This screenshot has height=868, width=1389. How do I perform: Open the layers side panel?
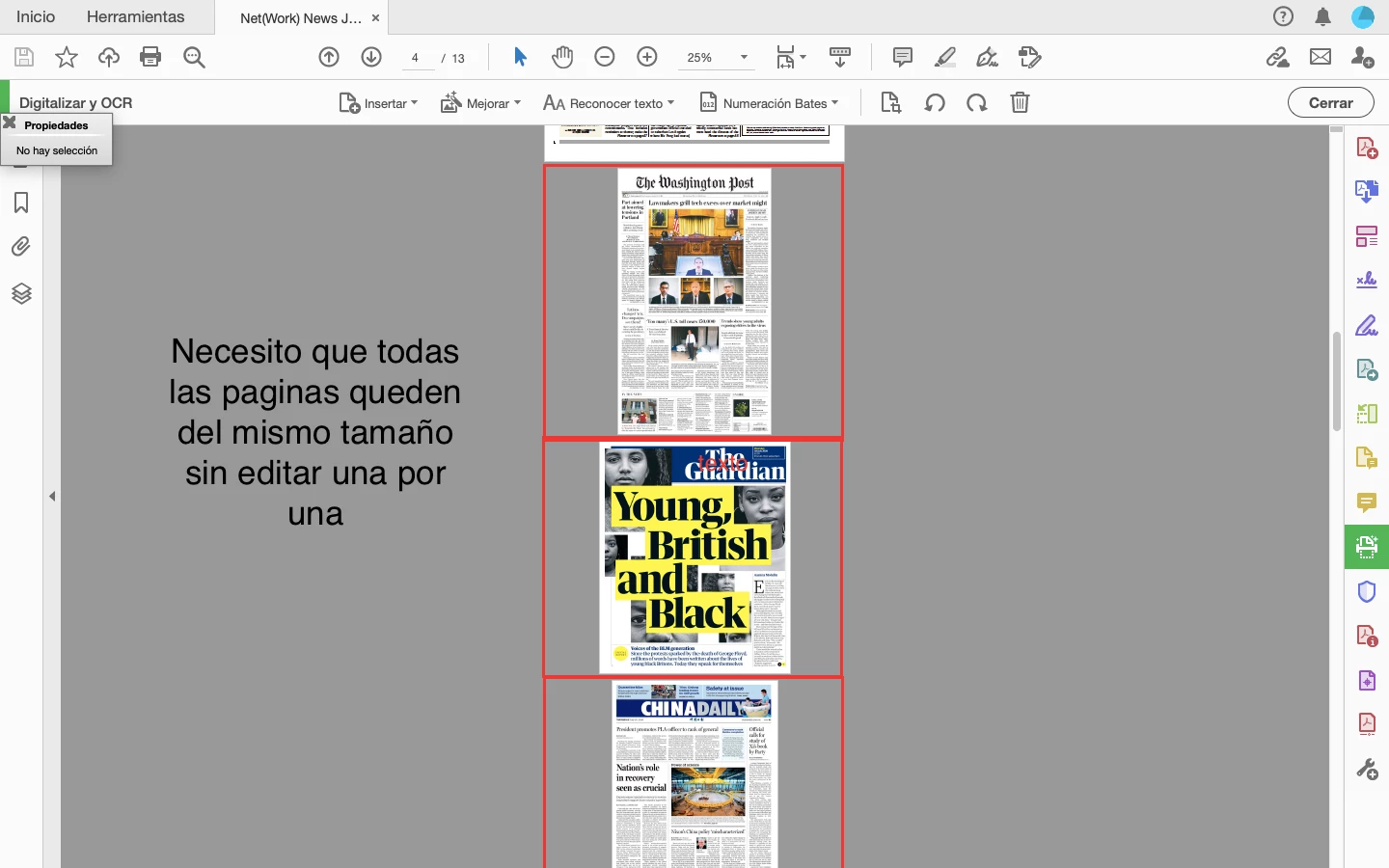pos(21,293)
